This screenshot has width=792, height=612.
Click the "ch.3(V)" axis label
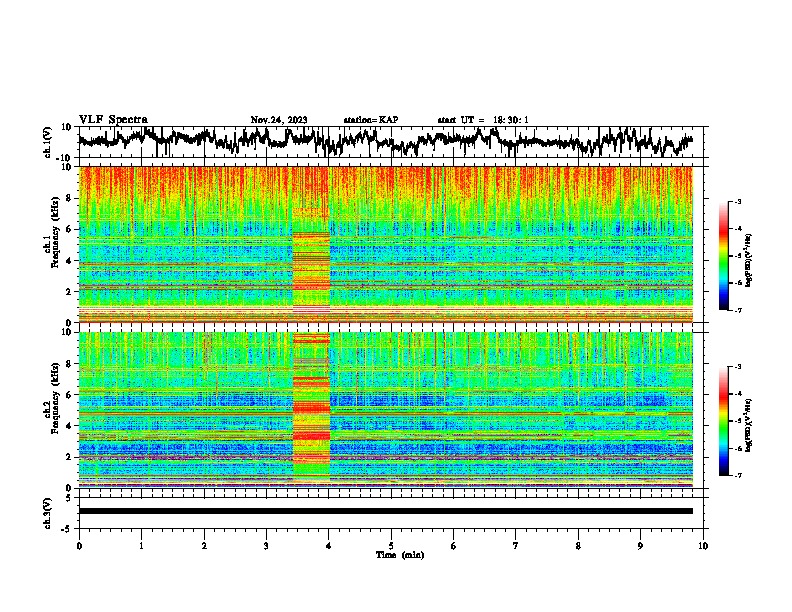point(48,514)
